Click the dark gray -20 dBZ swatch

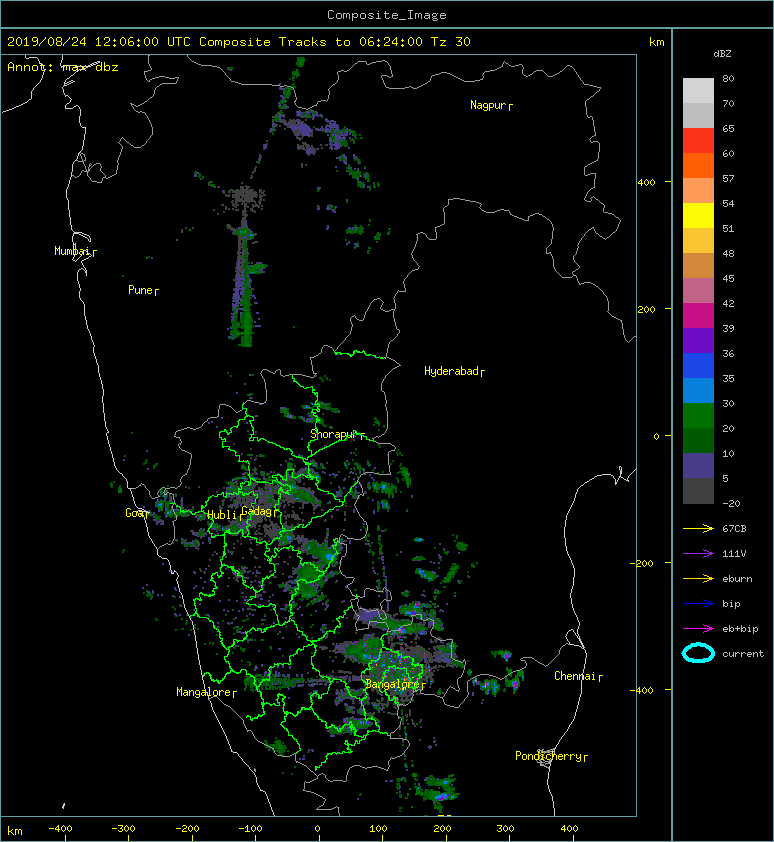[x=698, y=490]
